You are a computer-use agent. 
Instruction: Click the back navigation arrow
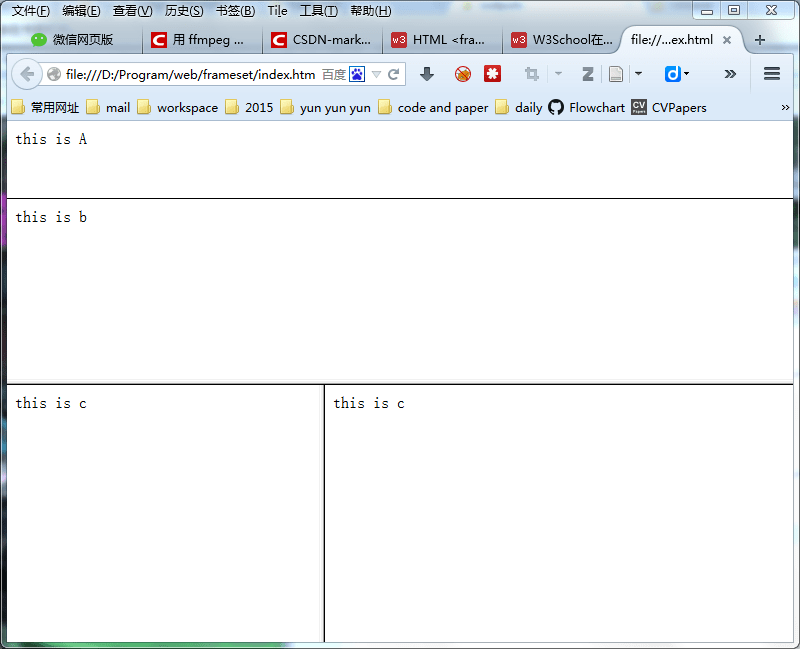coord(27,74)
